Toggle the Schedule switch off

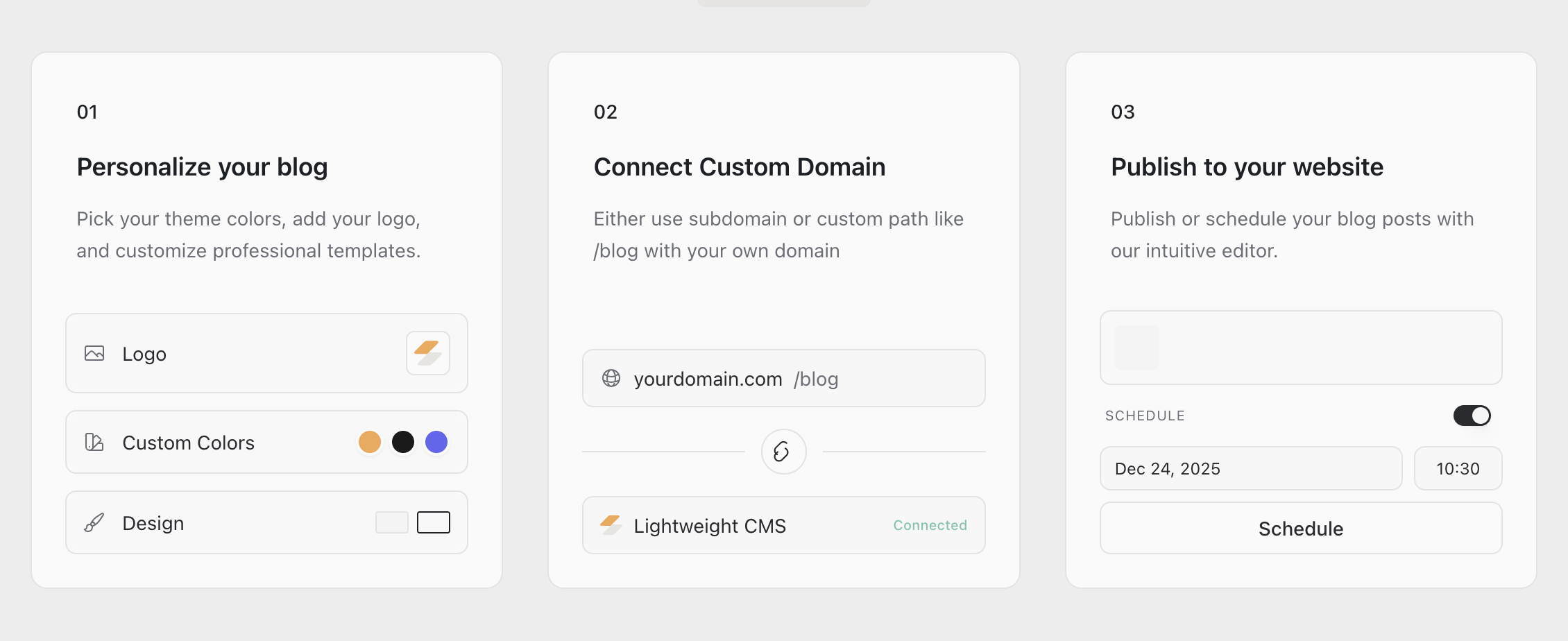pyautogui.click(x=1472, y=415)
